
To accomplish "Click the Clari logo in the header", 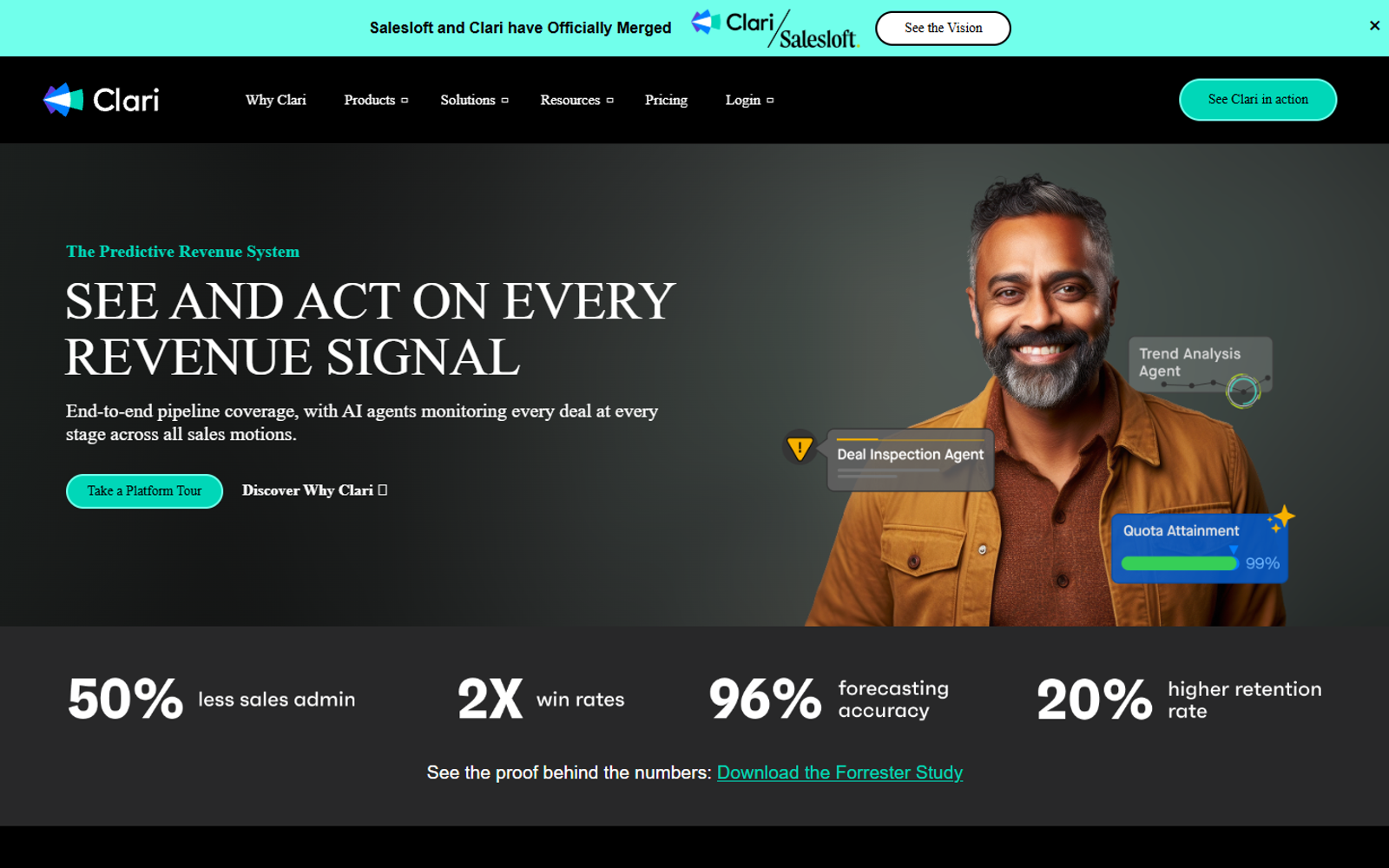I will click(101, 100).
